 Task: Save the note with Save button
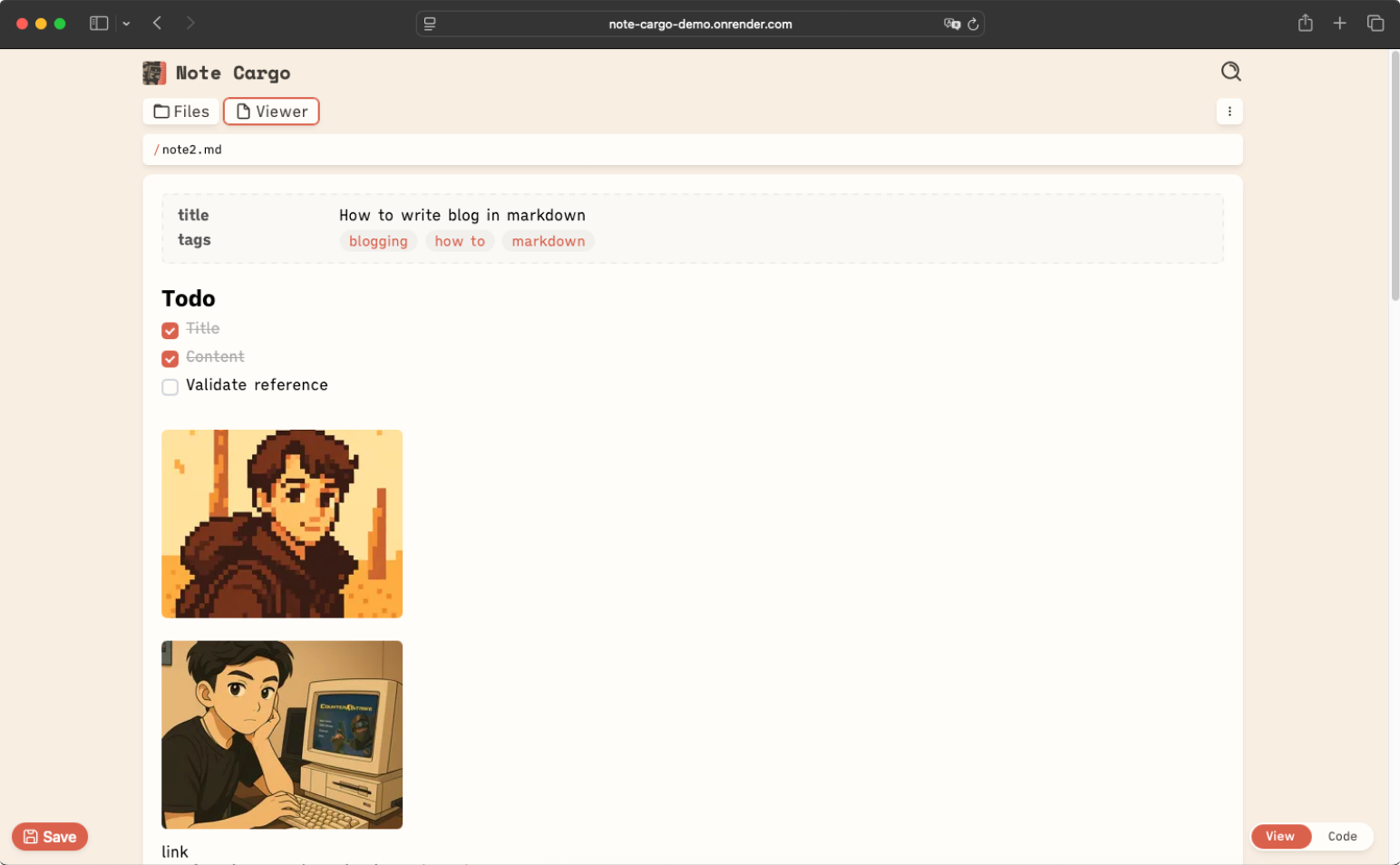pos(50,837)
